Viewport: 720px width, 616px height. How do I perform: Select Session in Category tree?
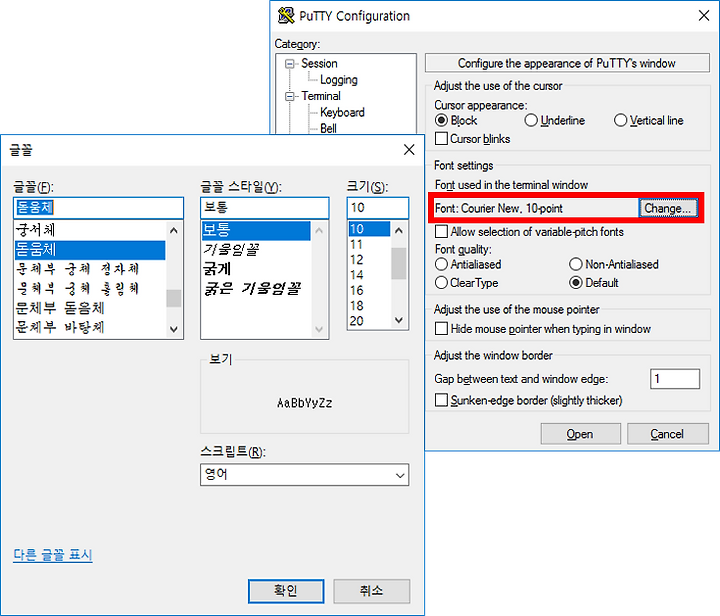pyautogui.click(x=319, y=63)
